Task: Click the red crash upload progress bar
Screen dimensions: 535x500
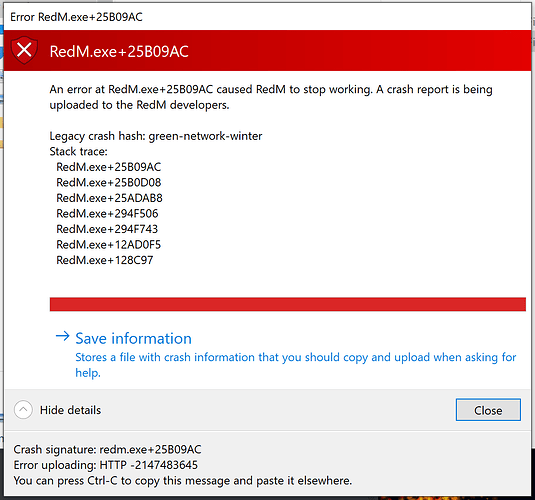Action: 288,304
